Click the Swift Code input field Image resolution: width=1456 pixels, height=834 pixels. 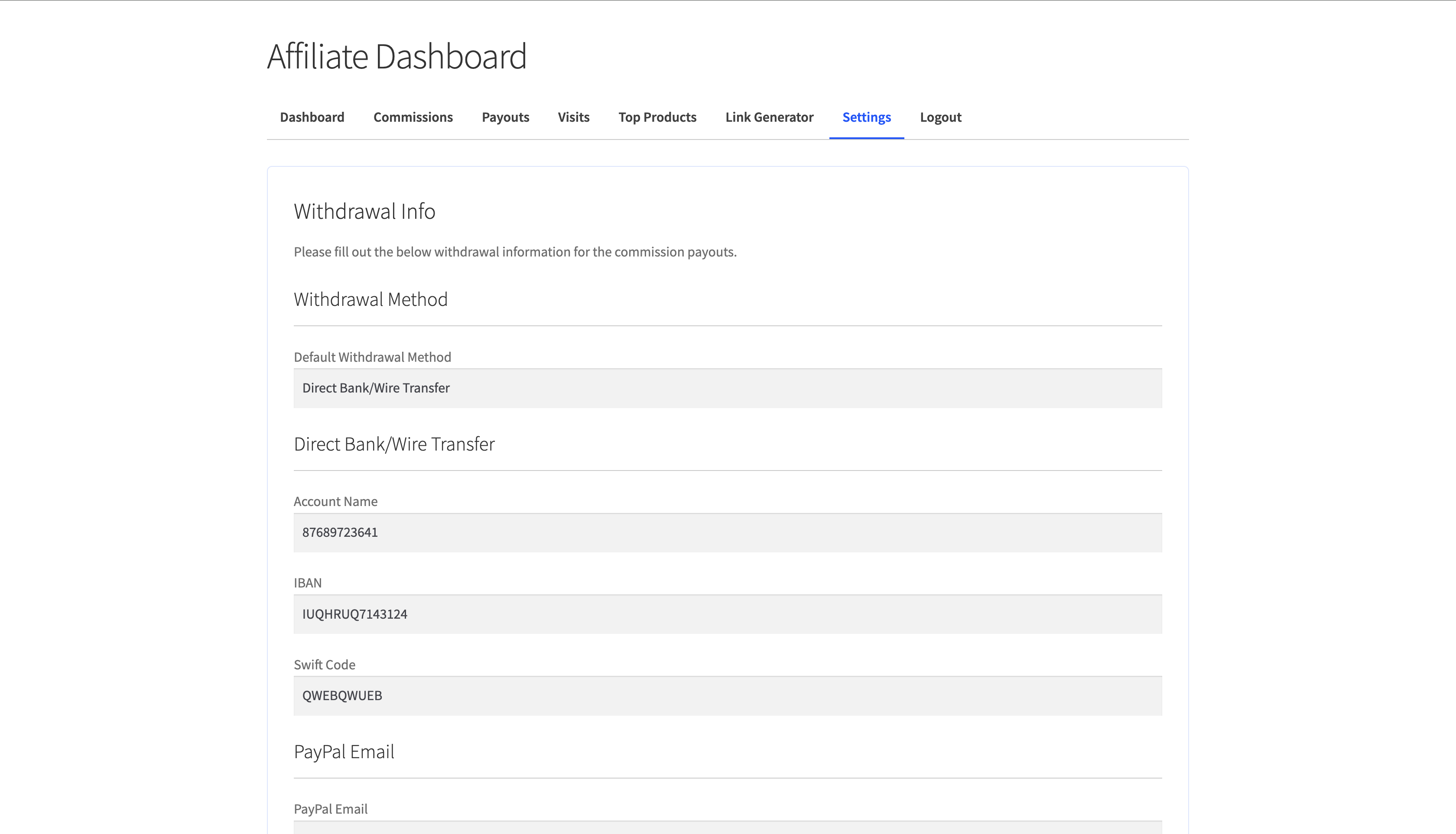point(728,695)
